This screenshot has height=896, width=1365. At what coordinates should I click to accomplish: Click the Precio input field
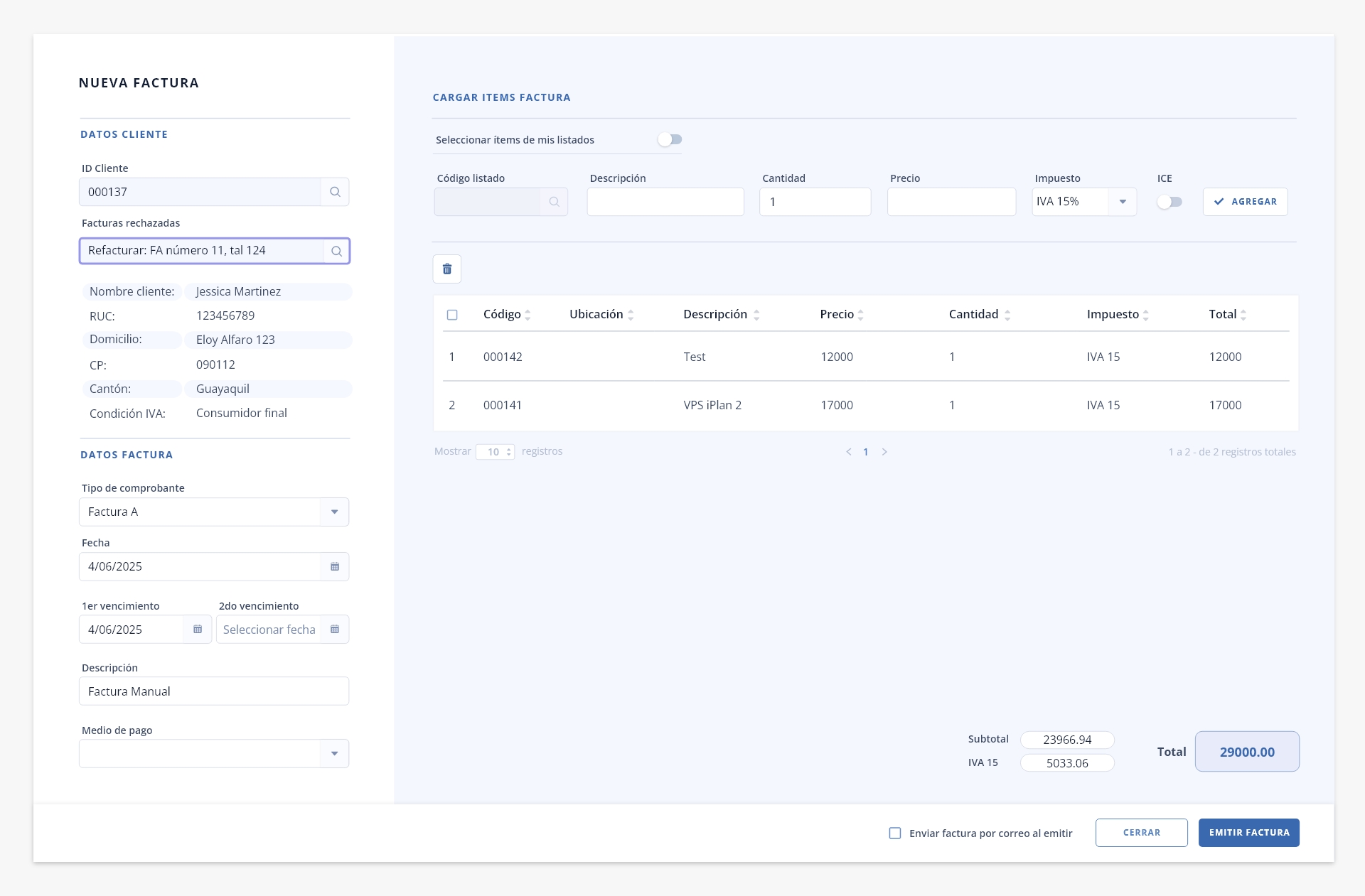coord(951,202)
